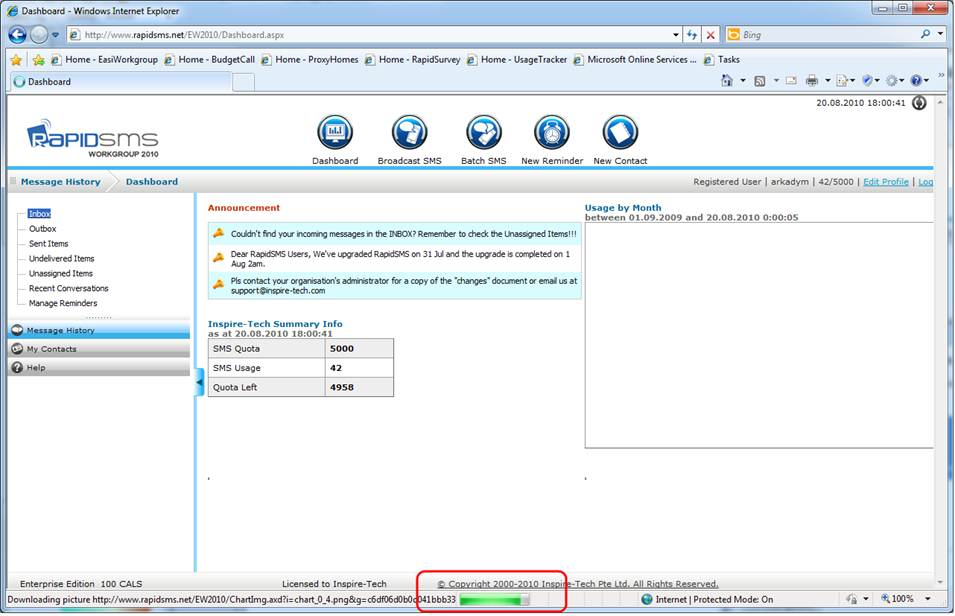Create a New Contact via its icon
Image resolution: width=955 pixels, height=616 pixels.
click(x=620, y=132)
